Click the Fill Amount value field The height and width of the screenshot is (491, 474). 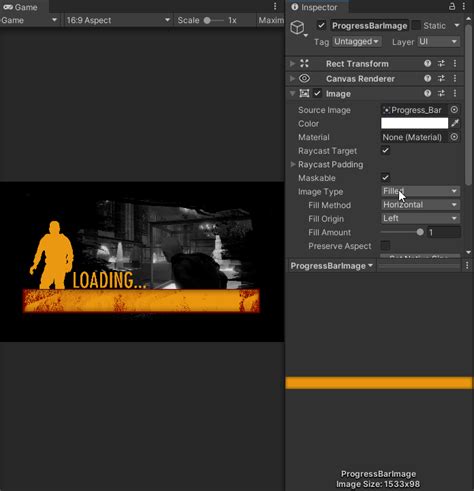coord(444,232)
